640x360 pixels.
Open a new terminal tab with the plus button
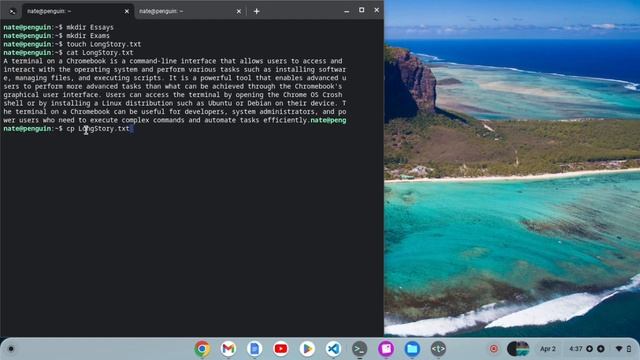point(256,11)
